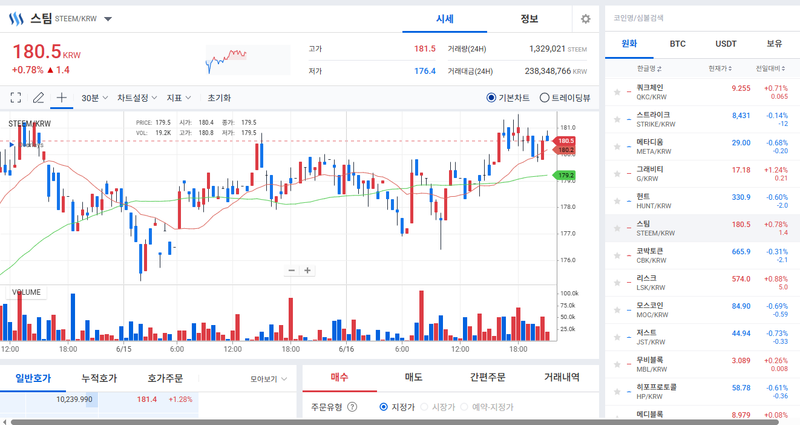Favorite the 메타디움 META/KRW star
Viewport: 800px width, 425px height.
[x=617, y=146]
